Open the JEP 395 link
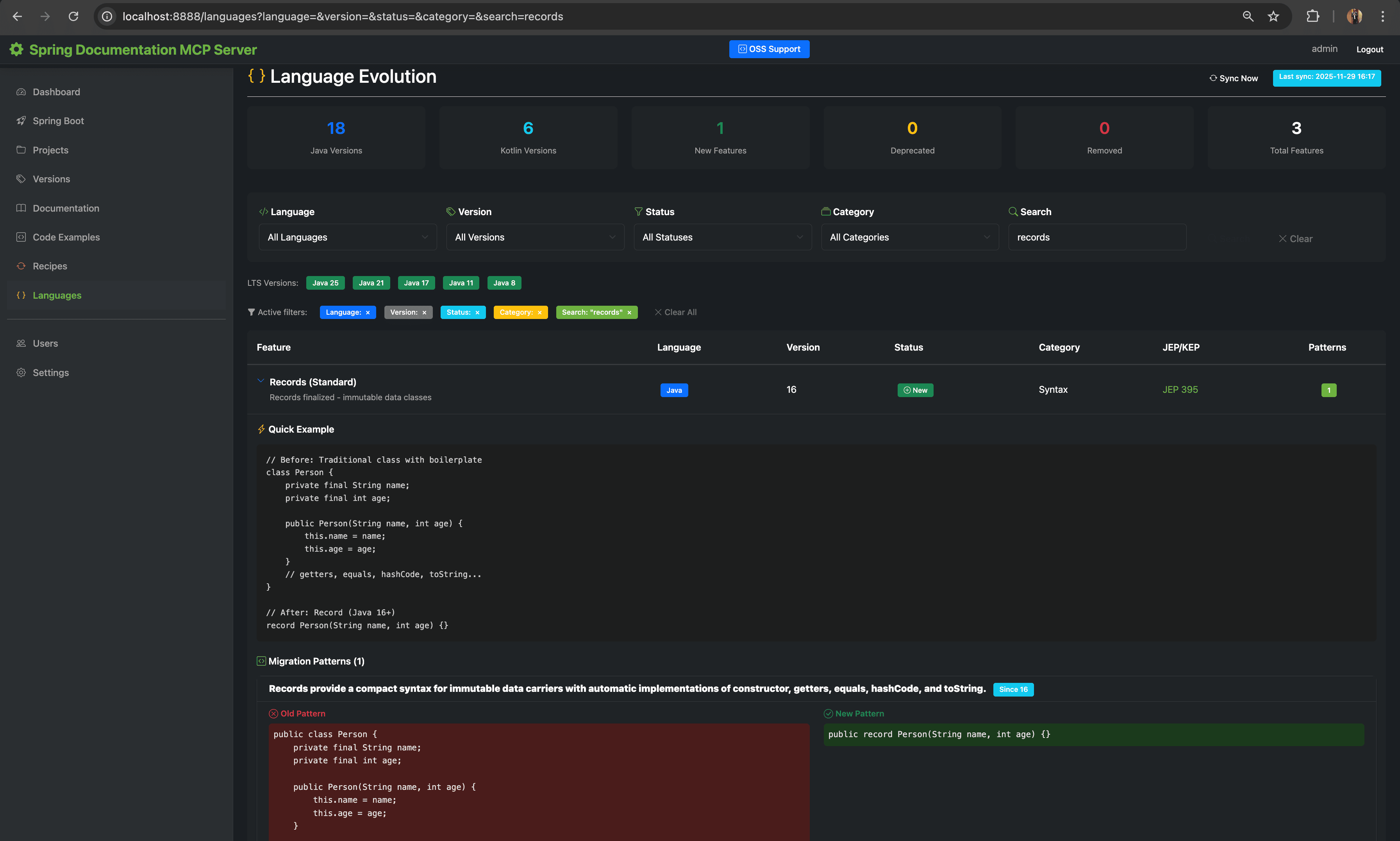This screenshot has height=841, width=1400. click(1180, 389)
